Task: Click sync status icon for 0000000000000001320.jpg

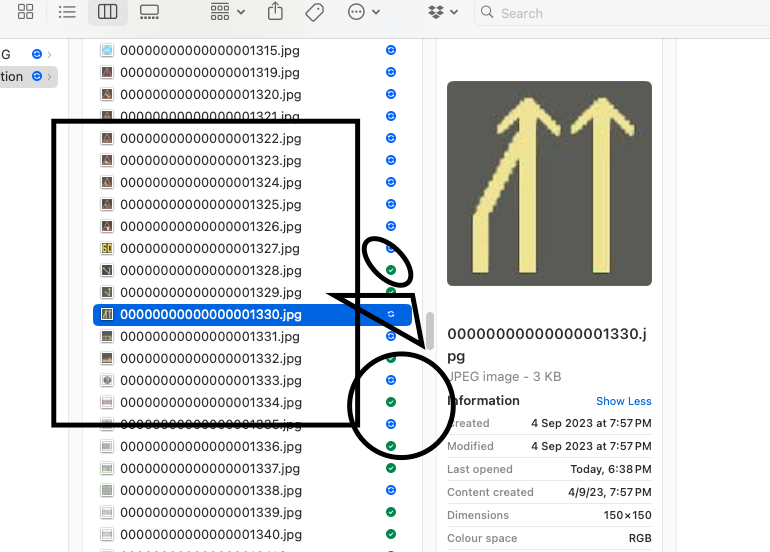Action: point(391,94)
